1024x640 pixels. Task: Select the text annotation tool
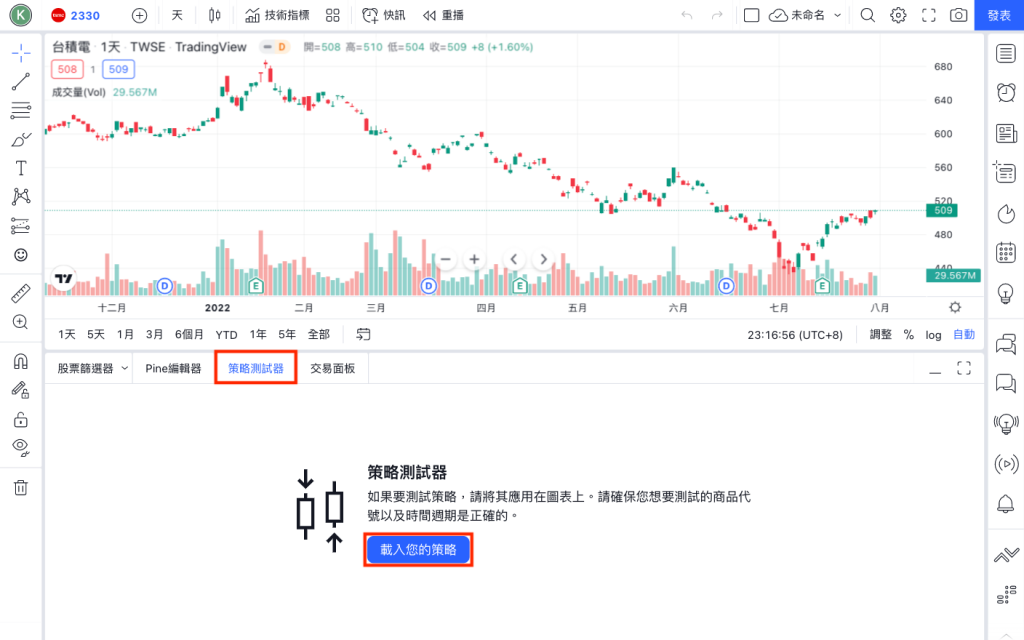click(x=21, y=168)
